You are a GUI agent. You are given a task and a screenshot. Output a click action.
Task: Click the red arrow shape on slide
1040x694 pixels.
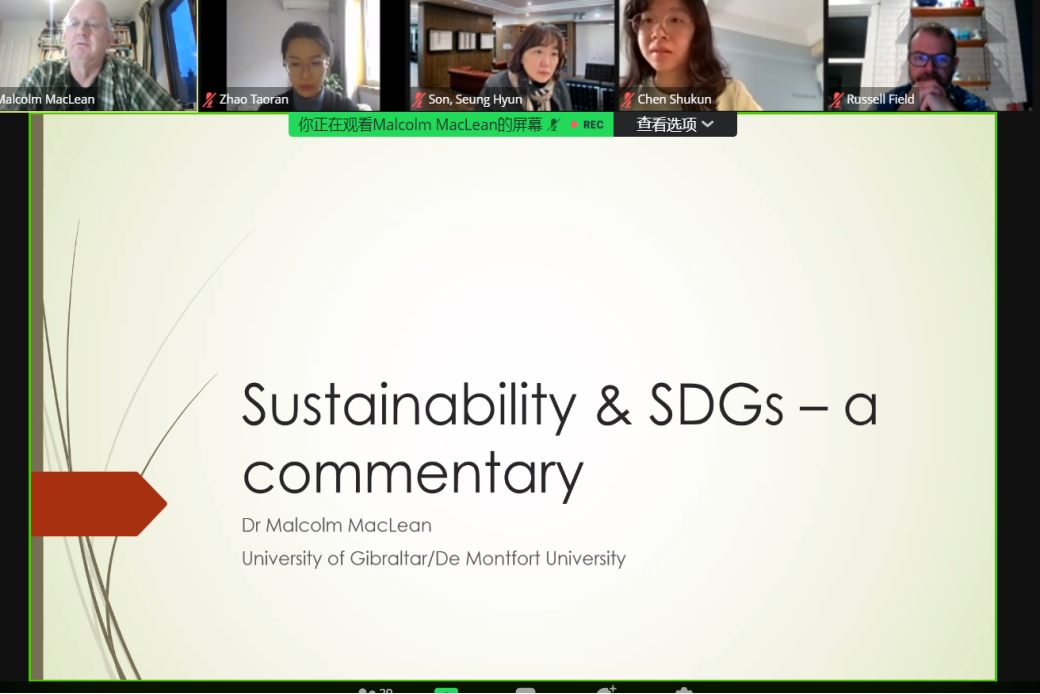coord(97,503)
